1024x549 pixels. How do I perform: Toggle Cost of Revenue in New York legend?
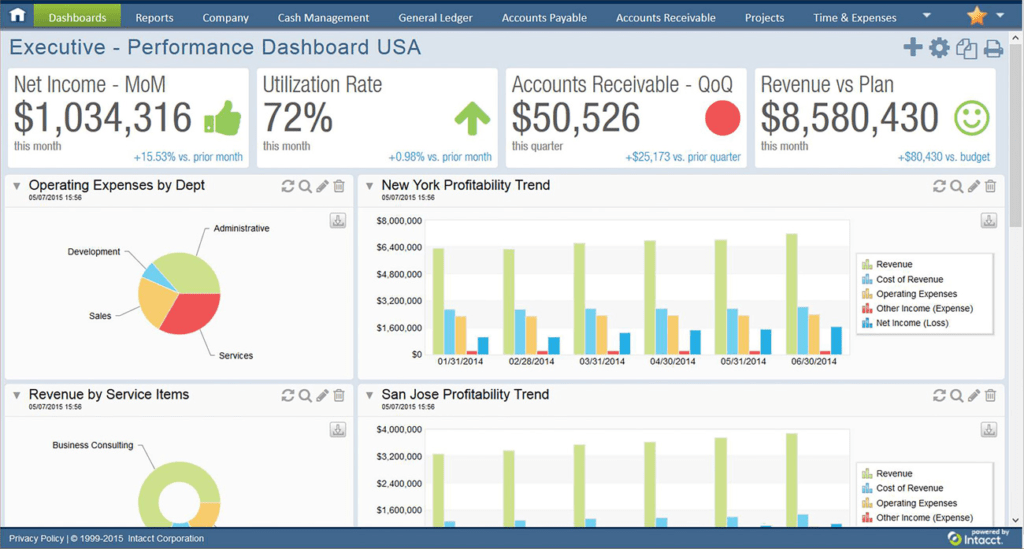903,279
